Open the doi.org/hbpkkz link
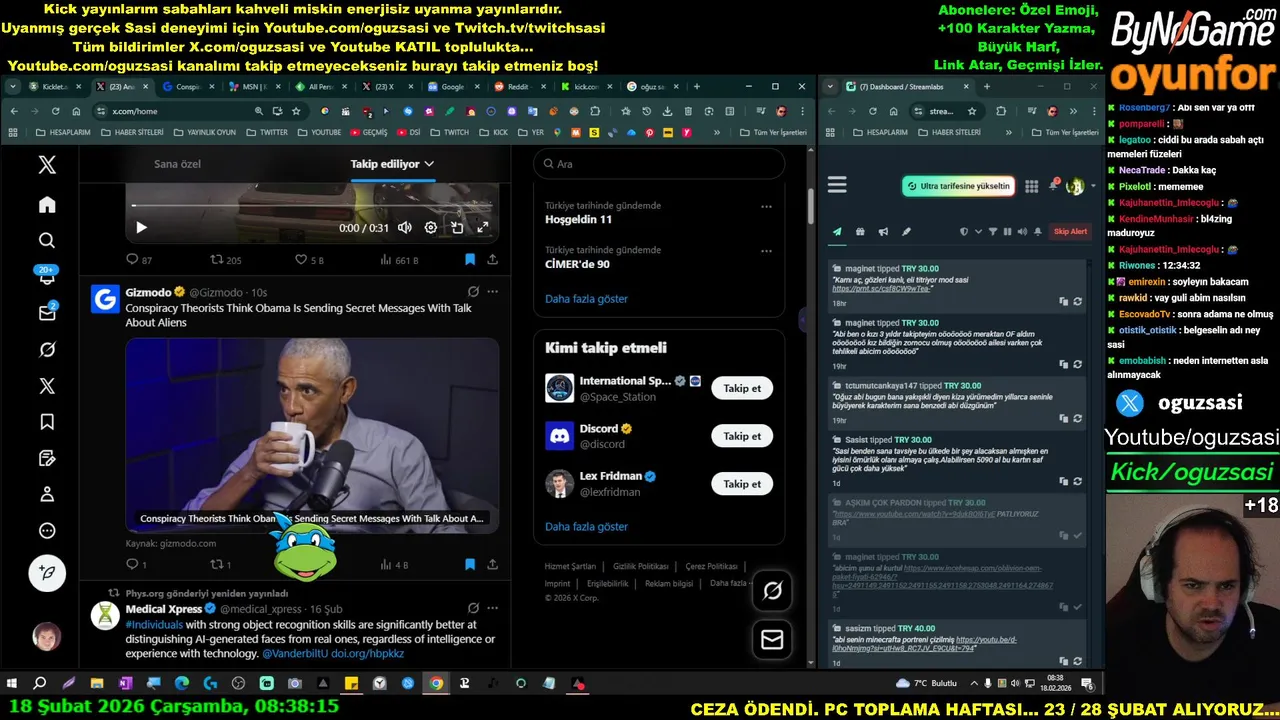 click(368, 653)
